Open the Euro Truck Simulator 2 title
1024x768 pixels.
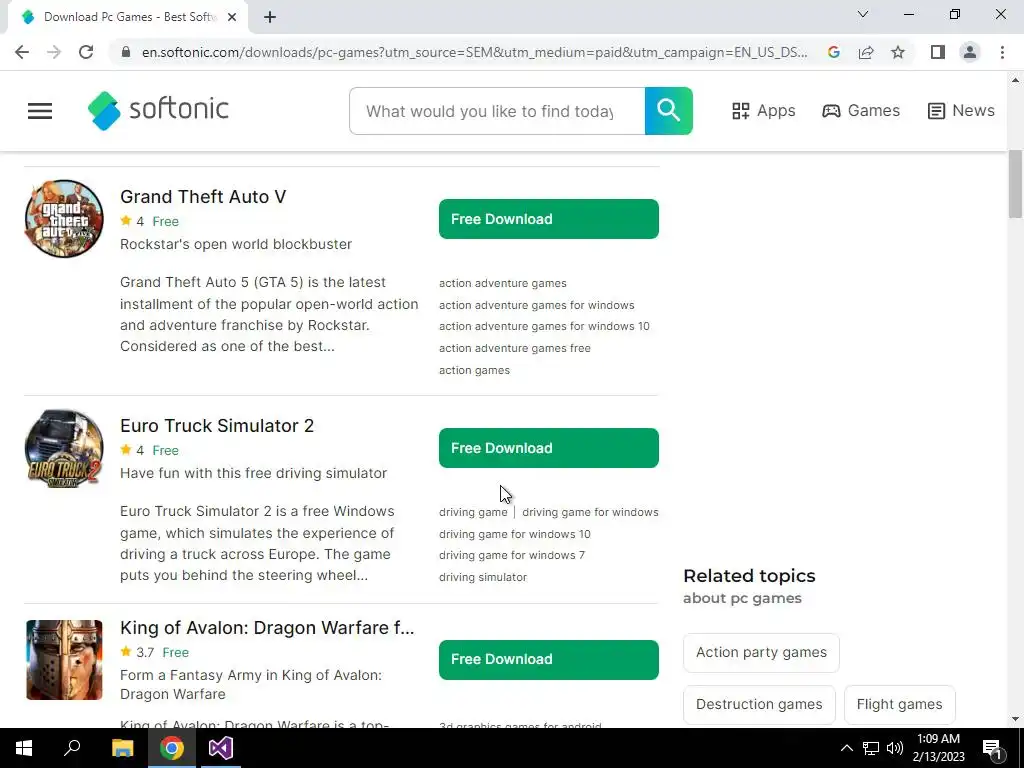pos(217,426)
